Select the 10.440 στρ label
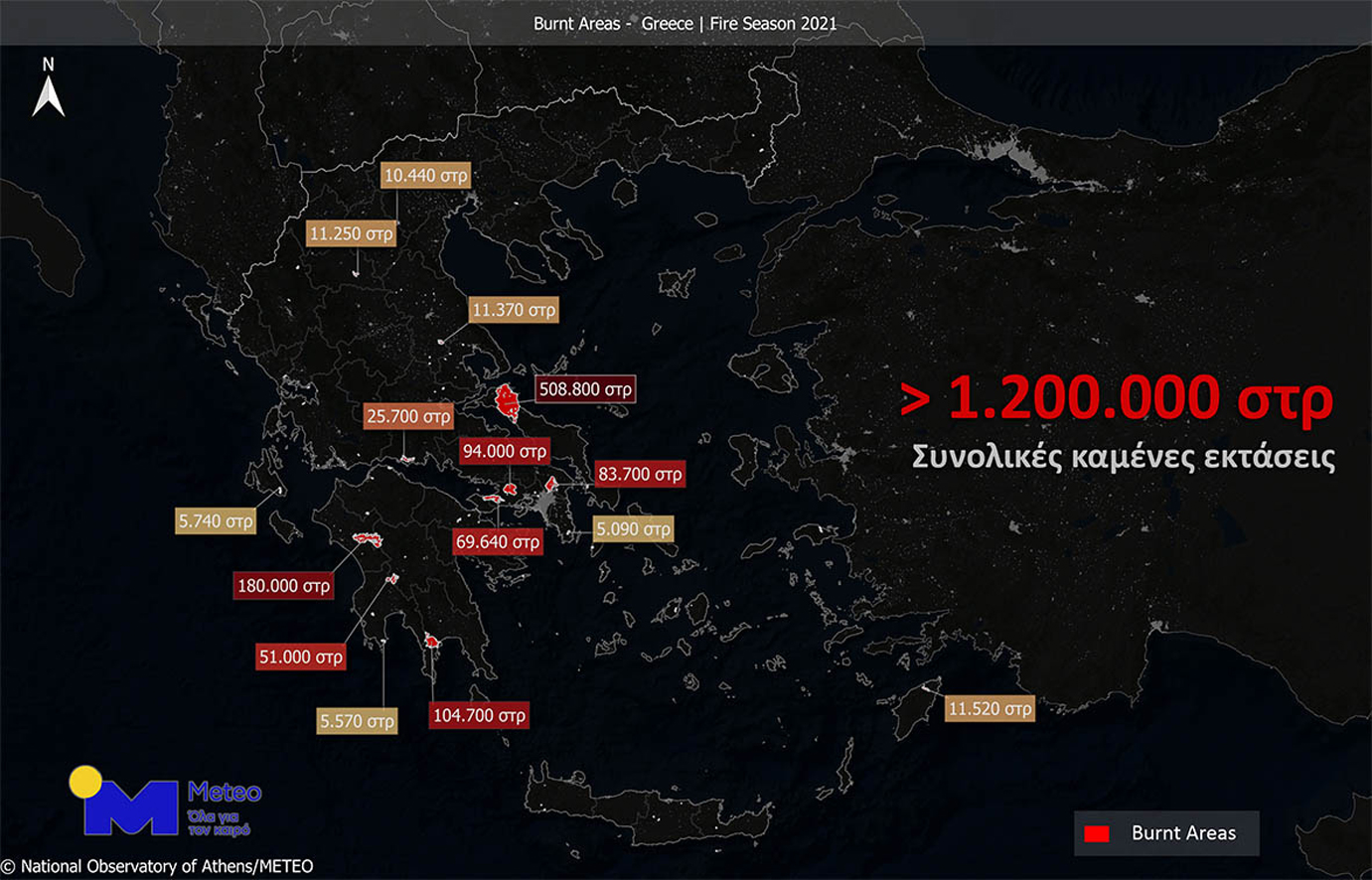Image resolution: width=1372 pixels, height=880 pixels. tap(425, 175)
